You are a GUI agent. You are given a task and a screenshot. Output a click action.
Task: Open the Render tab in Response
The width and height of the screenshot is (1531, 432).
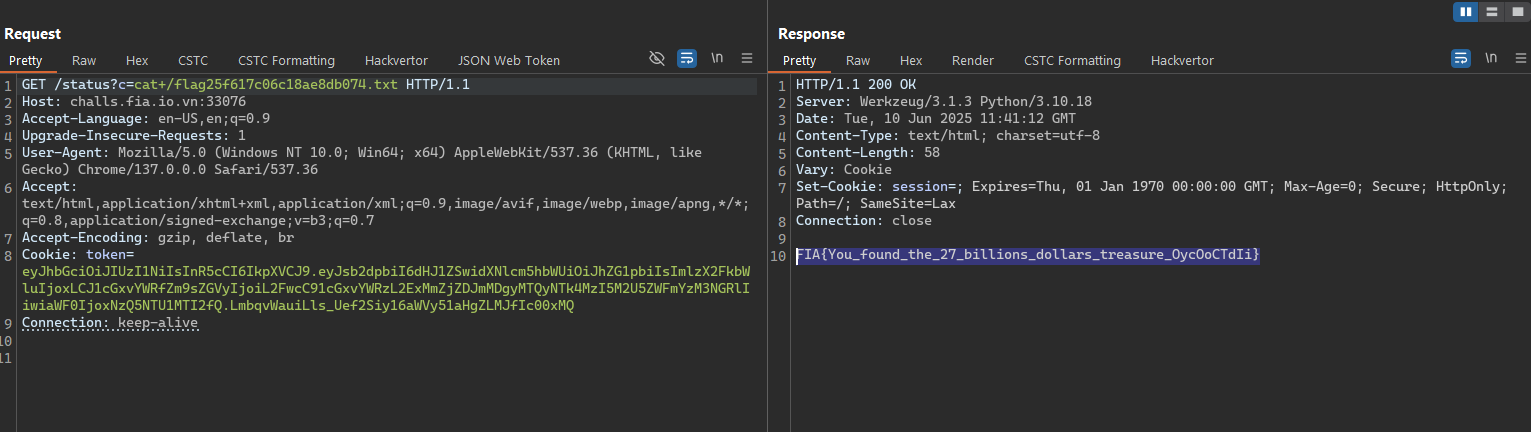[973, 60]
